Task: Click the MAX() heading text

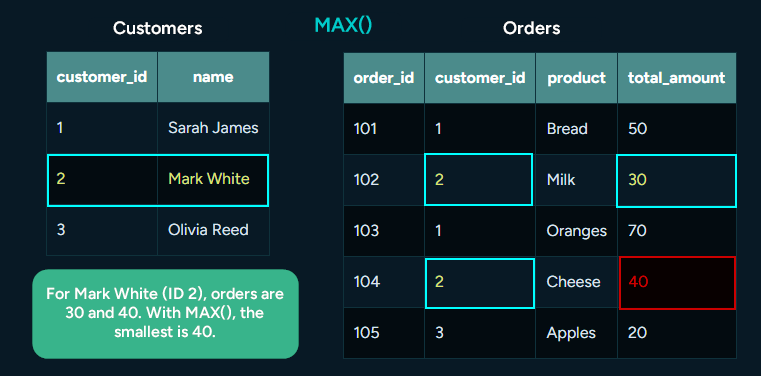Action: (x=343, y=25)
